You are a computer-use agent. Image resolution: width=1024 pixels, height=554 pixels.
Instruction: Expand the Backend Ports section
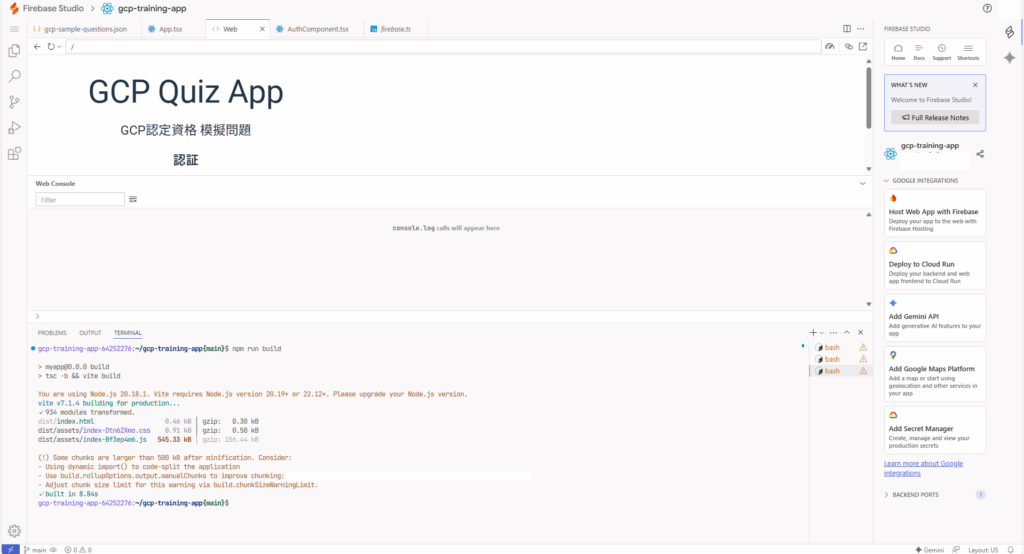(886, 495)
